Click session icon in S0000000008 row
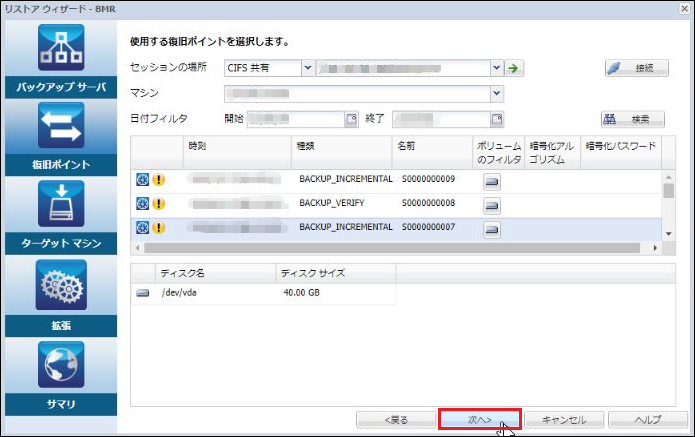 point(142,203)
